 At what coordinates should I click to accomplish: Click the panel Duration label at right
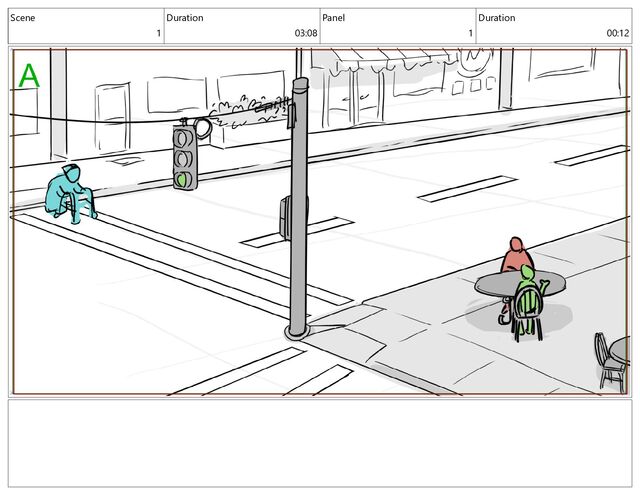coord(496,18)
